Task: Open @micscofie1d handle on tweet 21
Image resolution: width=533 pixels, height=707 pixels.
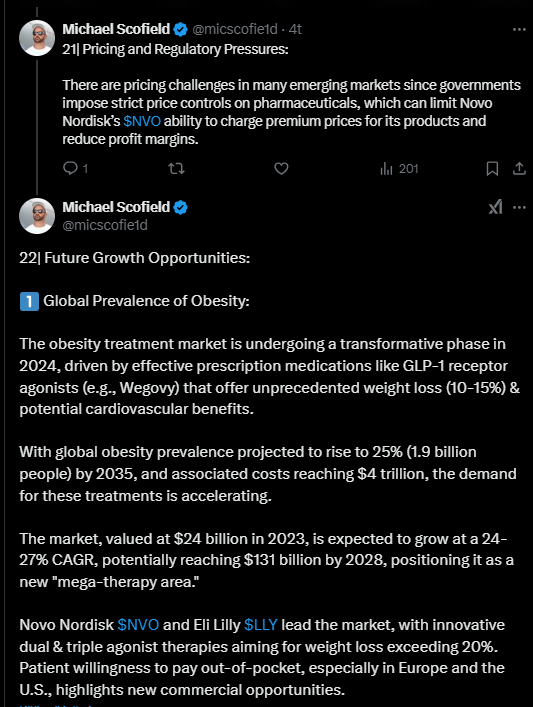Action: [x=235, y=29]
